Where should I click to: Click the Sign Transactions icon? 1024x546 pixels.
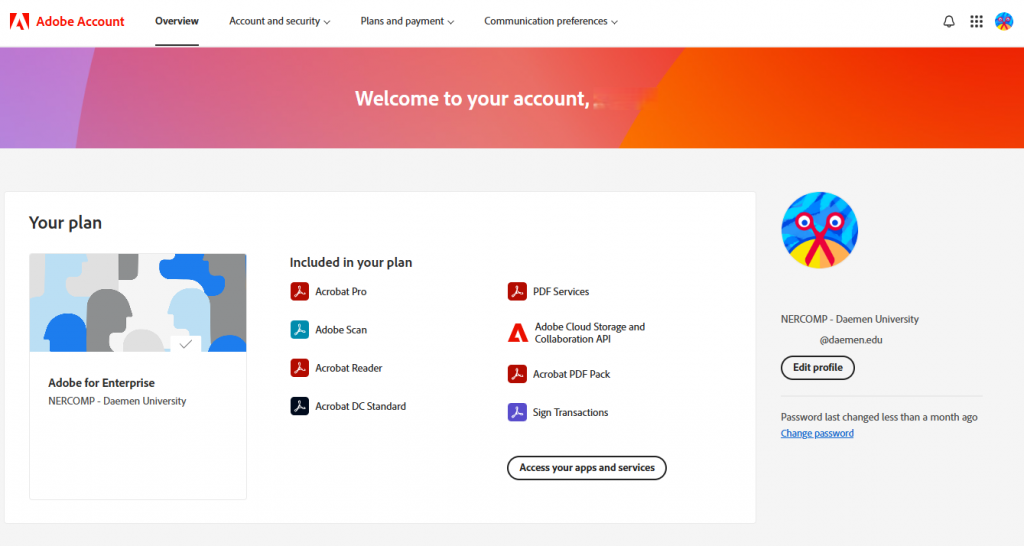tap(517, 412)
